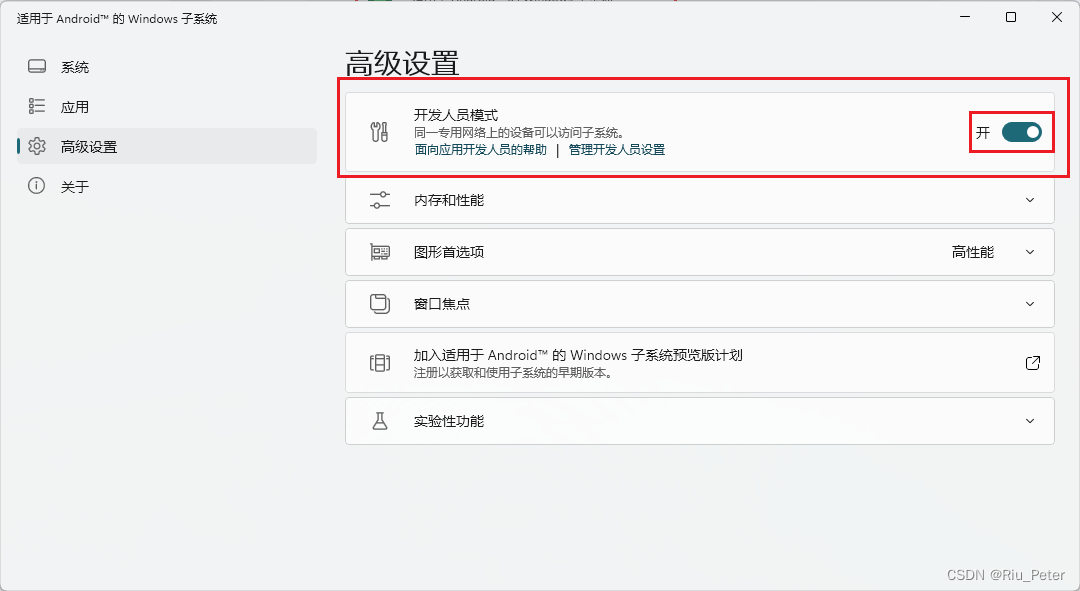The width and height of the screenshot is (1080, 591).
Task: Click the 窗口焦点 window icon
Action: [380, 304]
